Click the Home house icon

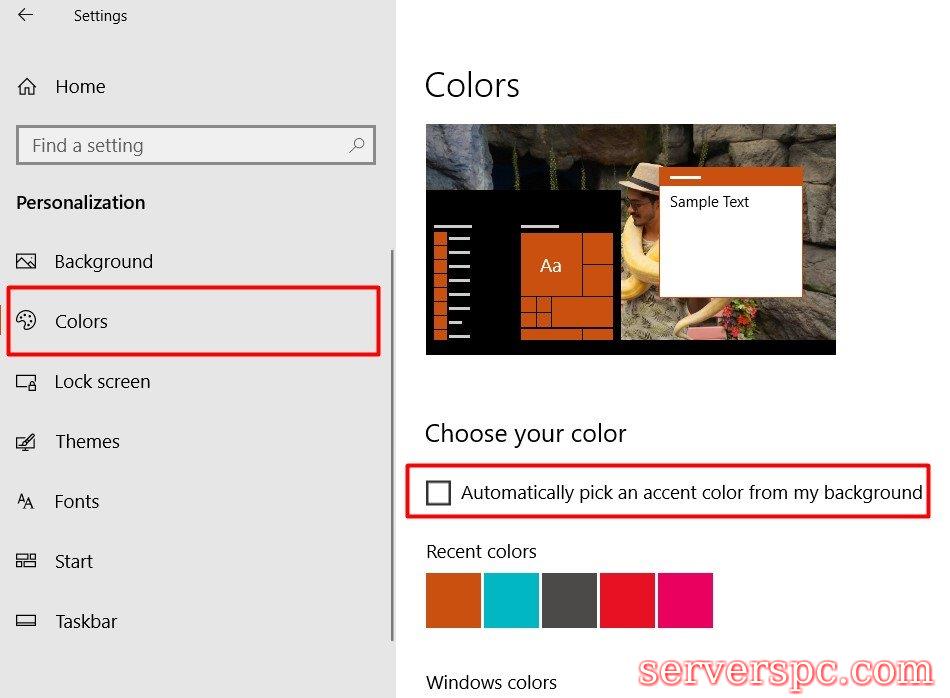[27, 87]
